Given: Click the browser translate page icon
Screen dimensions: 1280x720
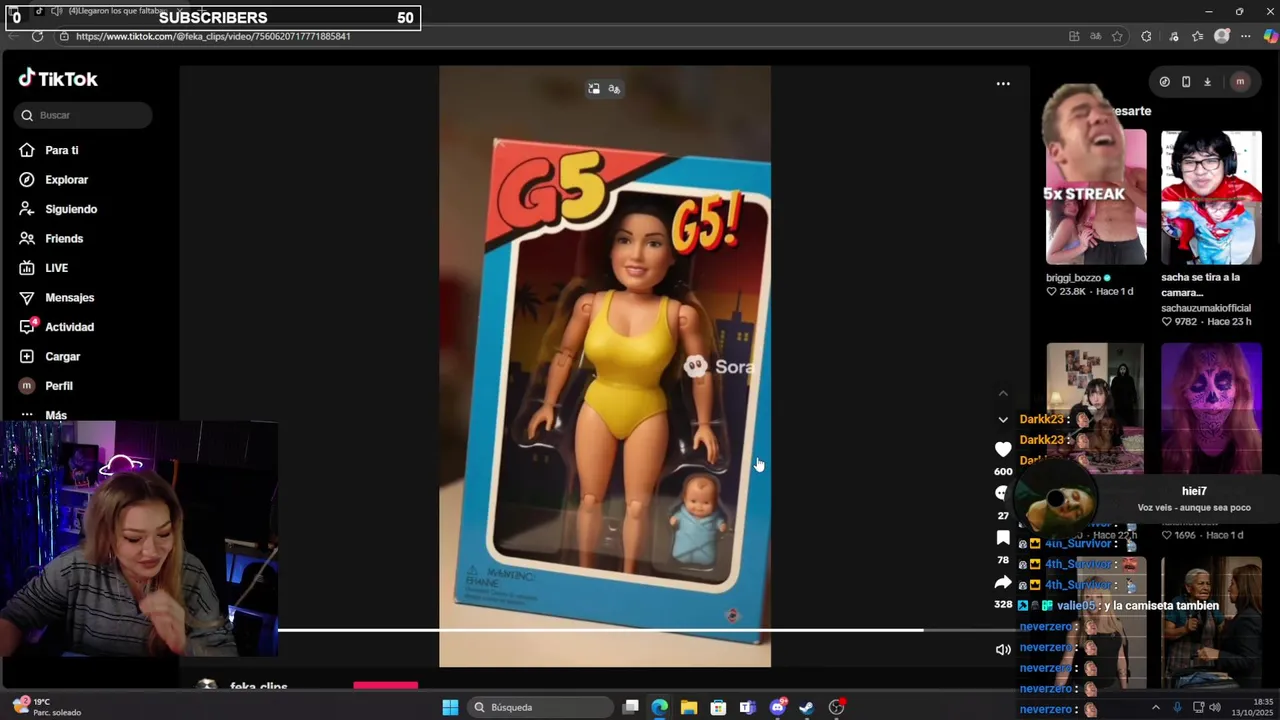Looking at the screenshot, I should [x=1095, y=36].
